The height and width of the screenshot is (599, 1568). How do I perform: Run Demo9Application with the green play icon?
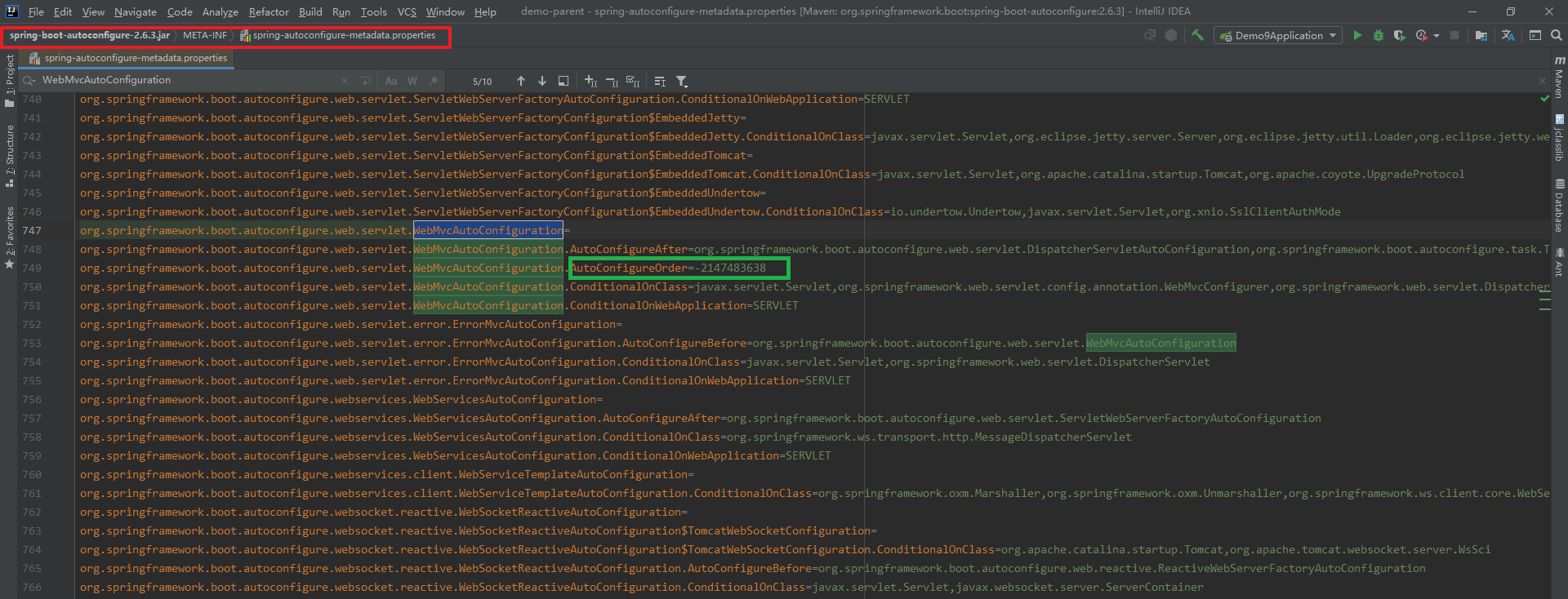[x=1357, y=35]
